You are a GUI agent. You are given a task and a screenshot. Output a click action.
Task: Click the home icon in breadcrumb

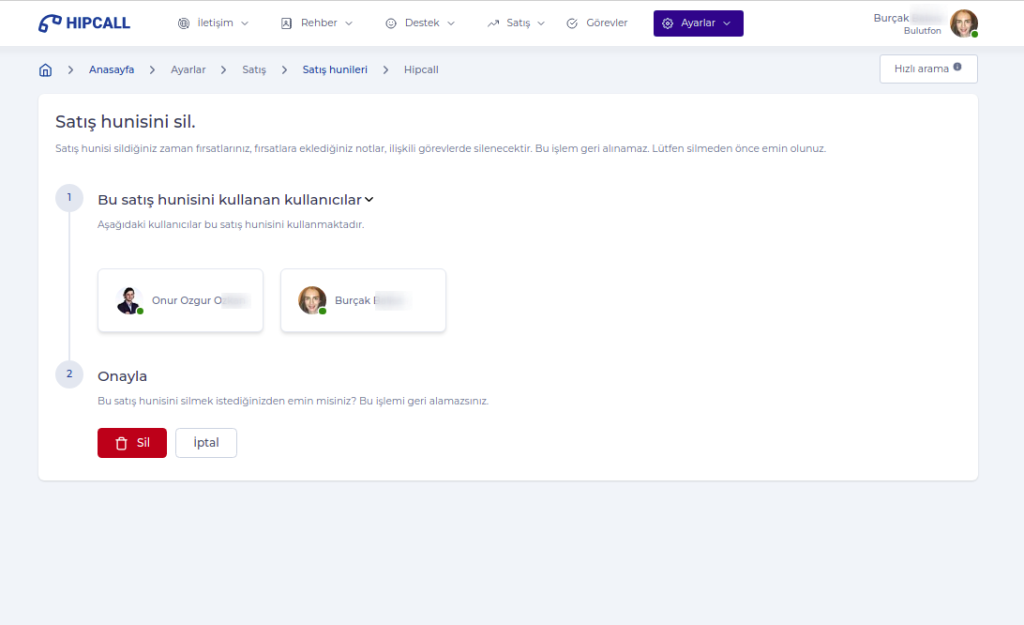pos(45,70)
